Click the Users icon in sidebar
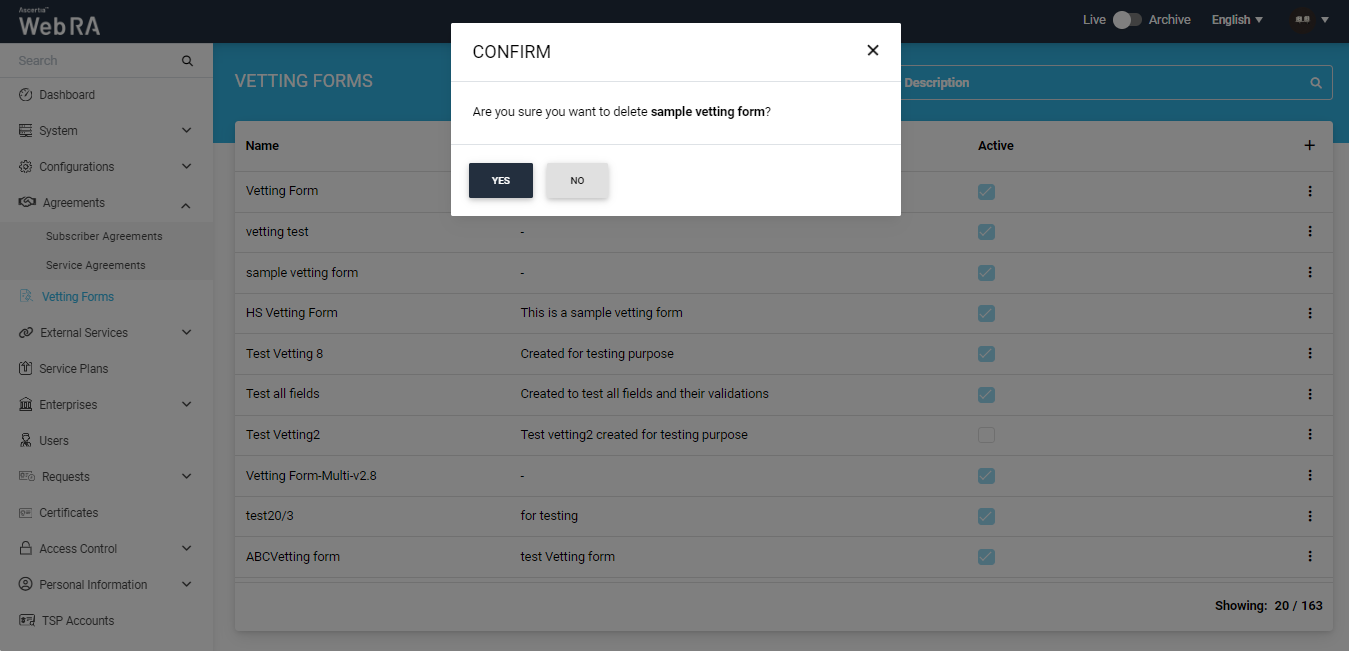This screenshot has height=651, width=1349. [26, 441]
